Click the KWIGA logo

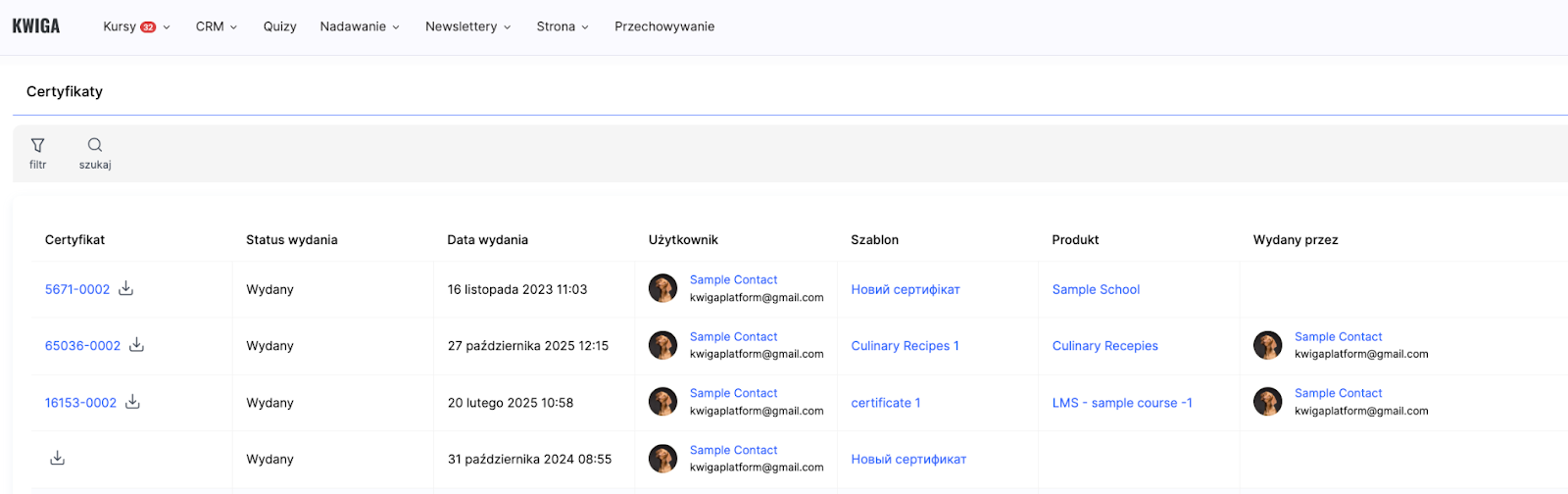(x=36, y=26)
